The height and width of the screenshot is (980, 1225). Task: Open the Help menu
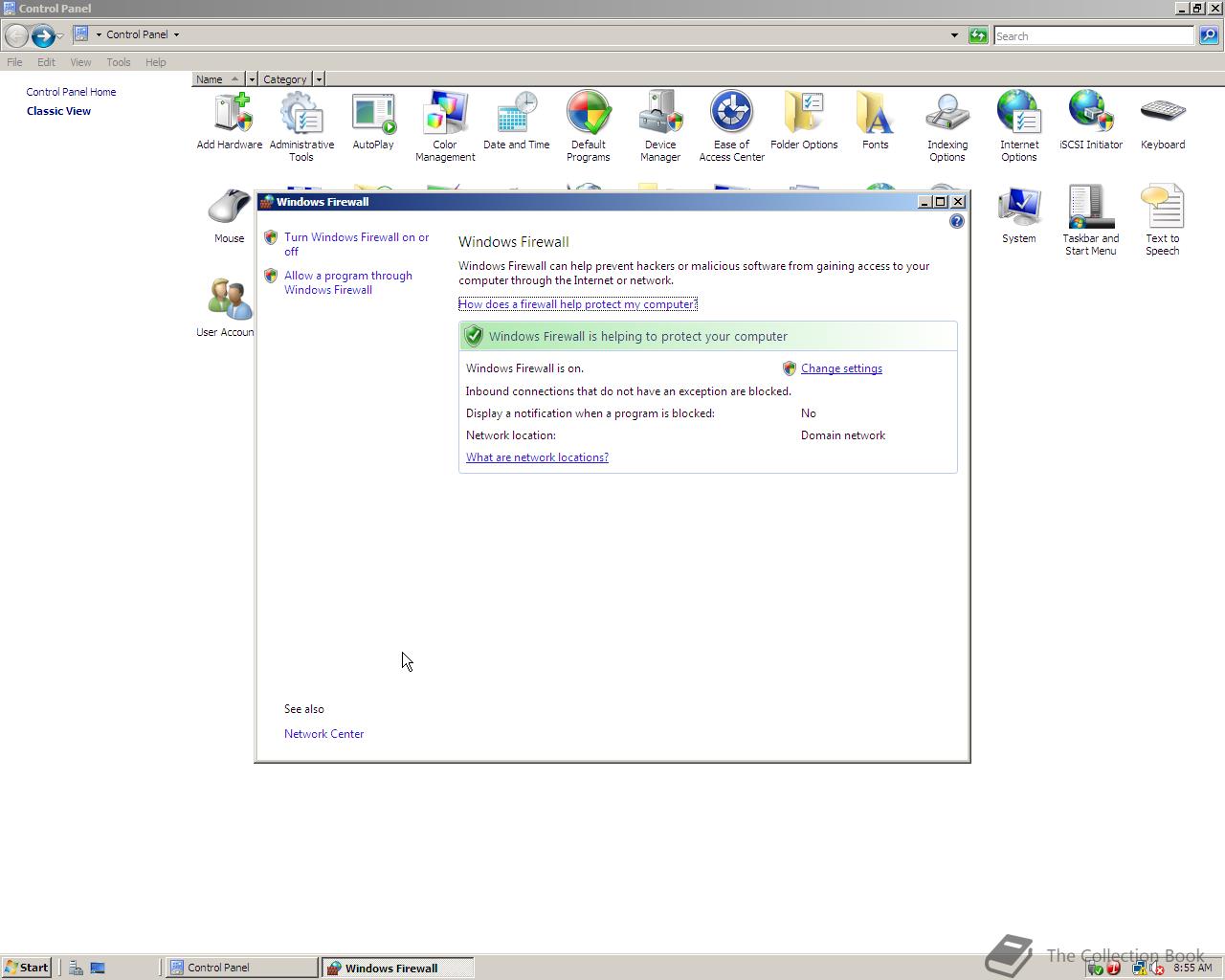155,62
